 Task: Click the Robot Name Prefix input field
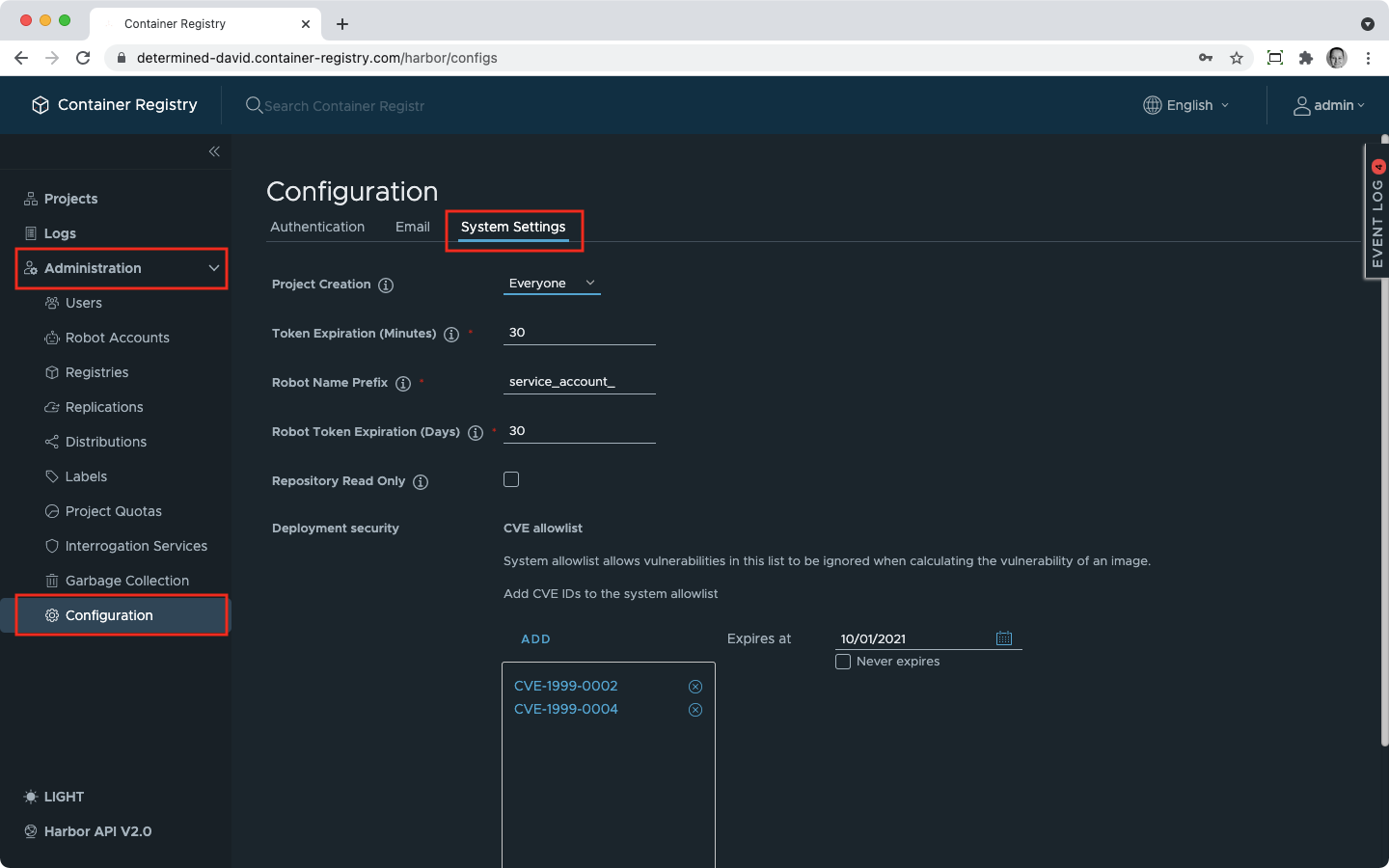point(580,382)
